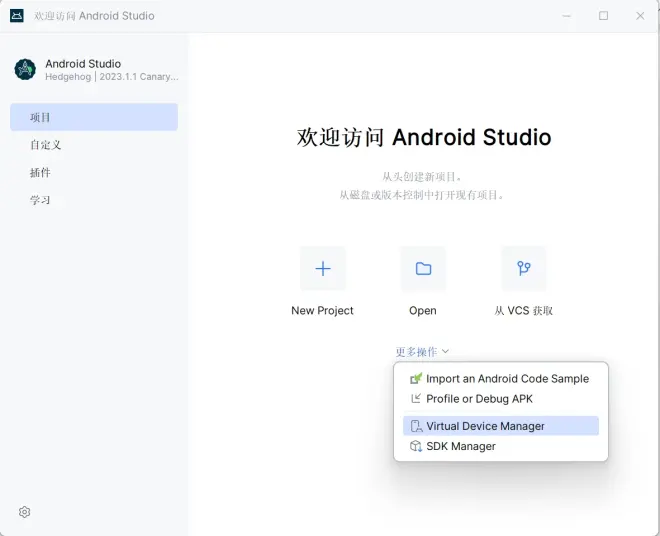Click the Get from VCS branch icon
The width and height of the screenshot is (660, 536).
[x=524, y=269]
